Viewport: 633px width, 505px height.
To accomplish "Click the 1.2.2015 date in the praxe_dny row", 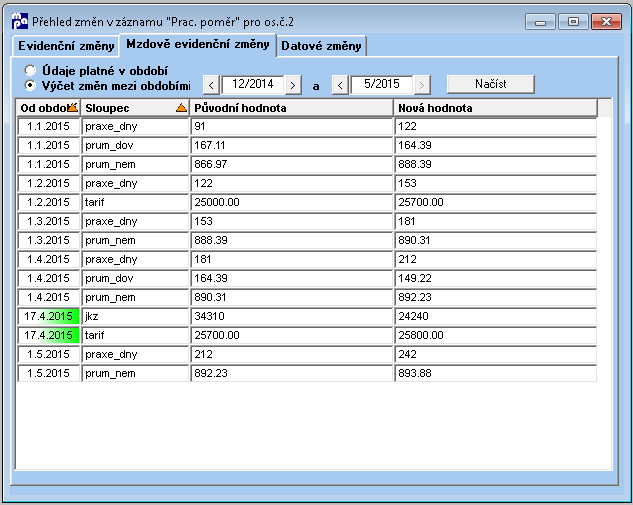I will pyautogui.click(x=48, y=183).
